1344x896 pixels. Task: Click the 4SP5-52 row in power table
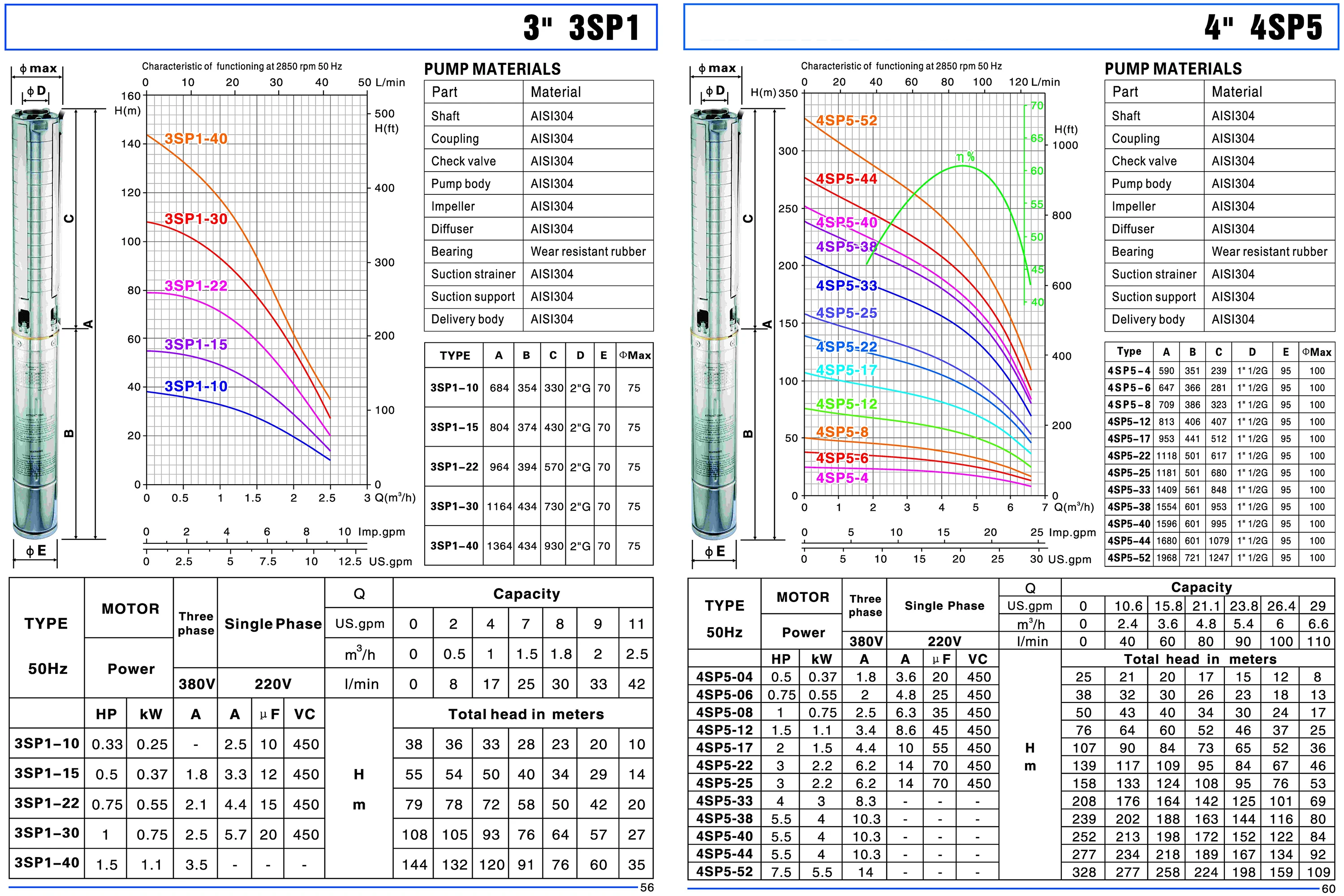point(724,871)
